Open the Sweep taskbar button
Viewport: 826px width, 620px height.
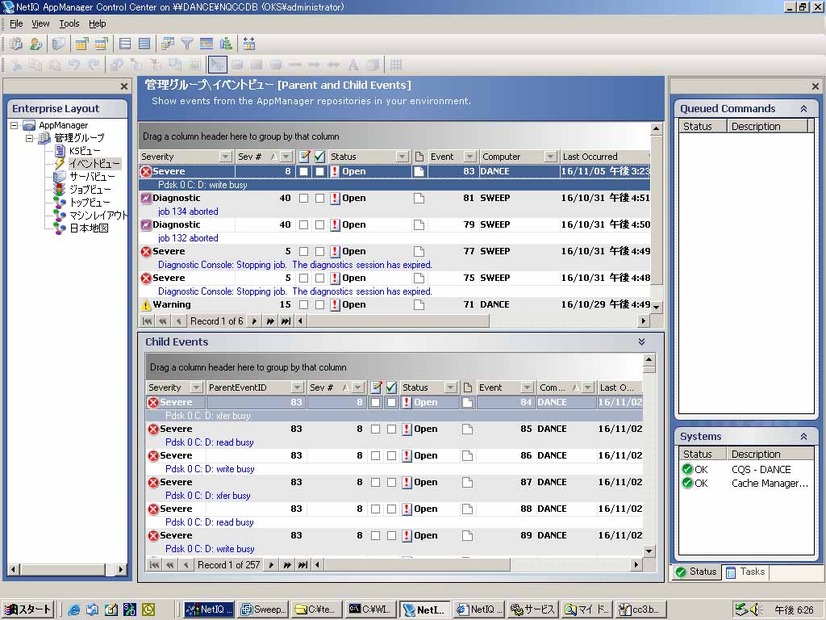pyautogui.click(x=263, y=609)
